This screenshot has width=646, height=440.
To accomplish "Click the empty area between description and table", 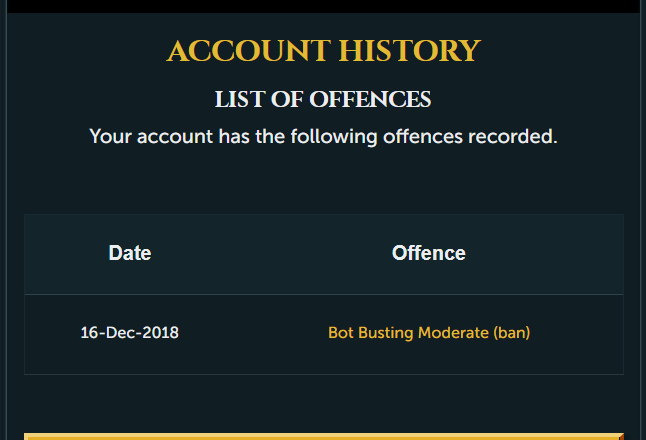I will click(323, 181).
